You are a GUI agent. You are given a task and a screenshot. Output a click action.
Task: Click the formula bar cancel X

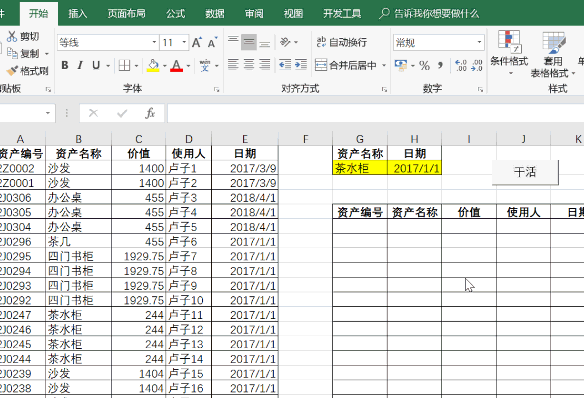[93, 113]
